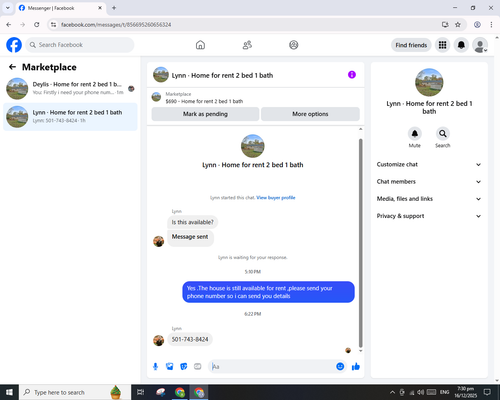Click the large listing photo in info panel
This screenshot has width=500, height=400.
(429, 82)
